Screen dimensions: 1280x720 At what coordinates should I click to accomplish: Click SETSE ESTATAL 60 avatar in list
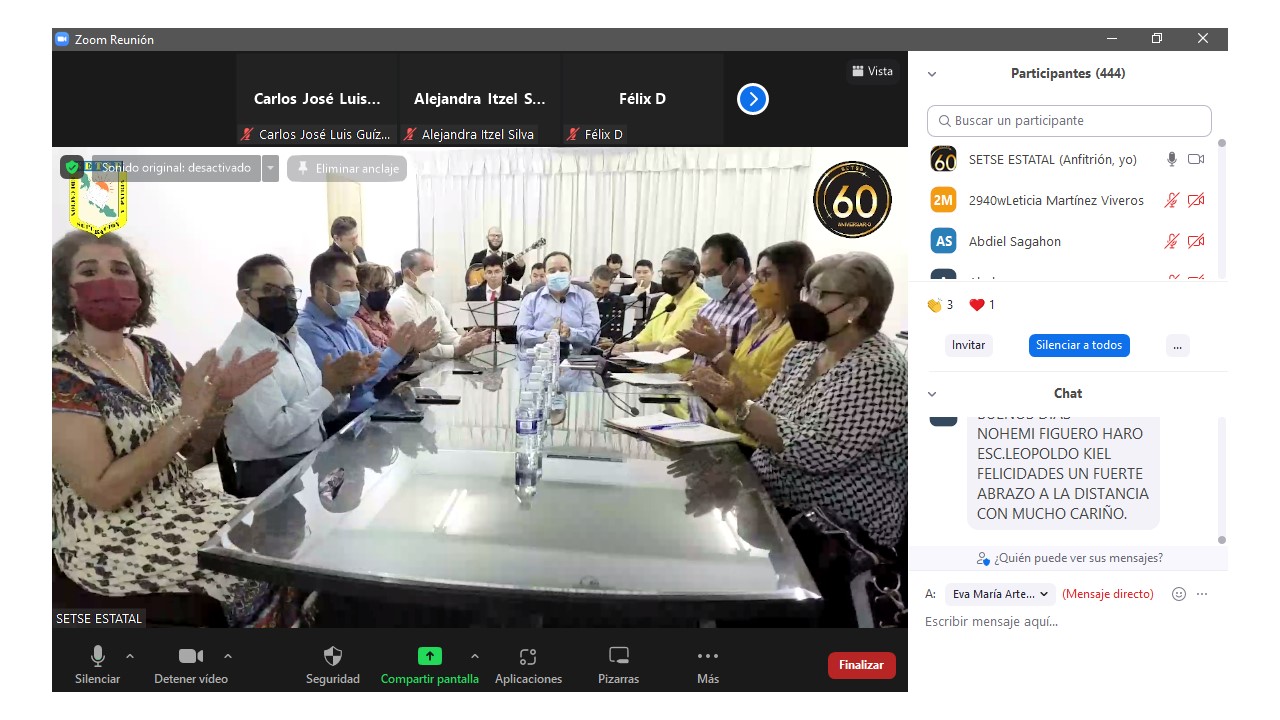click(x=943, y=159)
